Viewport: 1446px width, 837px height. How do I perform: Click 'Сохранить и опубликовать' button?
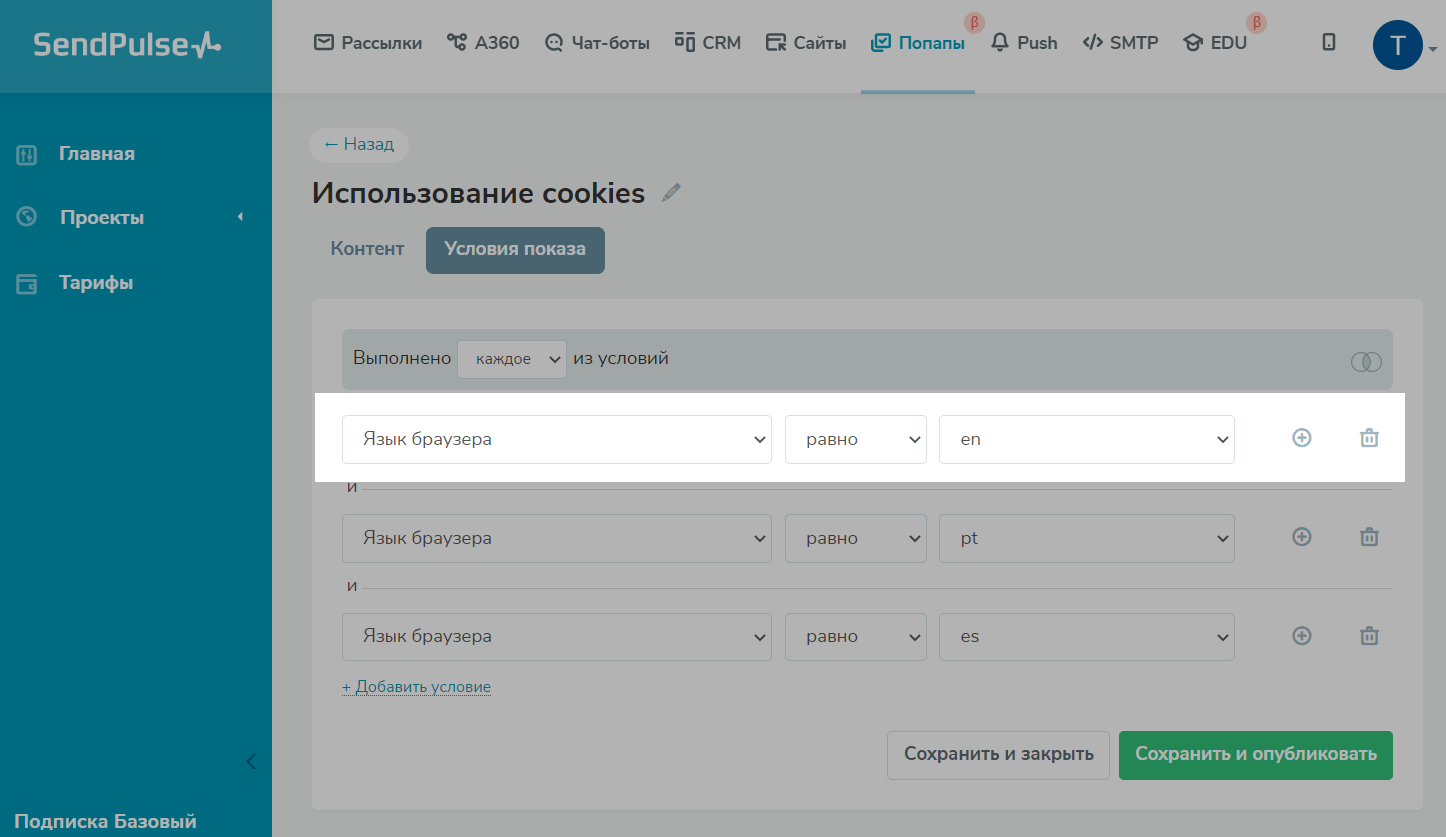1255,755
